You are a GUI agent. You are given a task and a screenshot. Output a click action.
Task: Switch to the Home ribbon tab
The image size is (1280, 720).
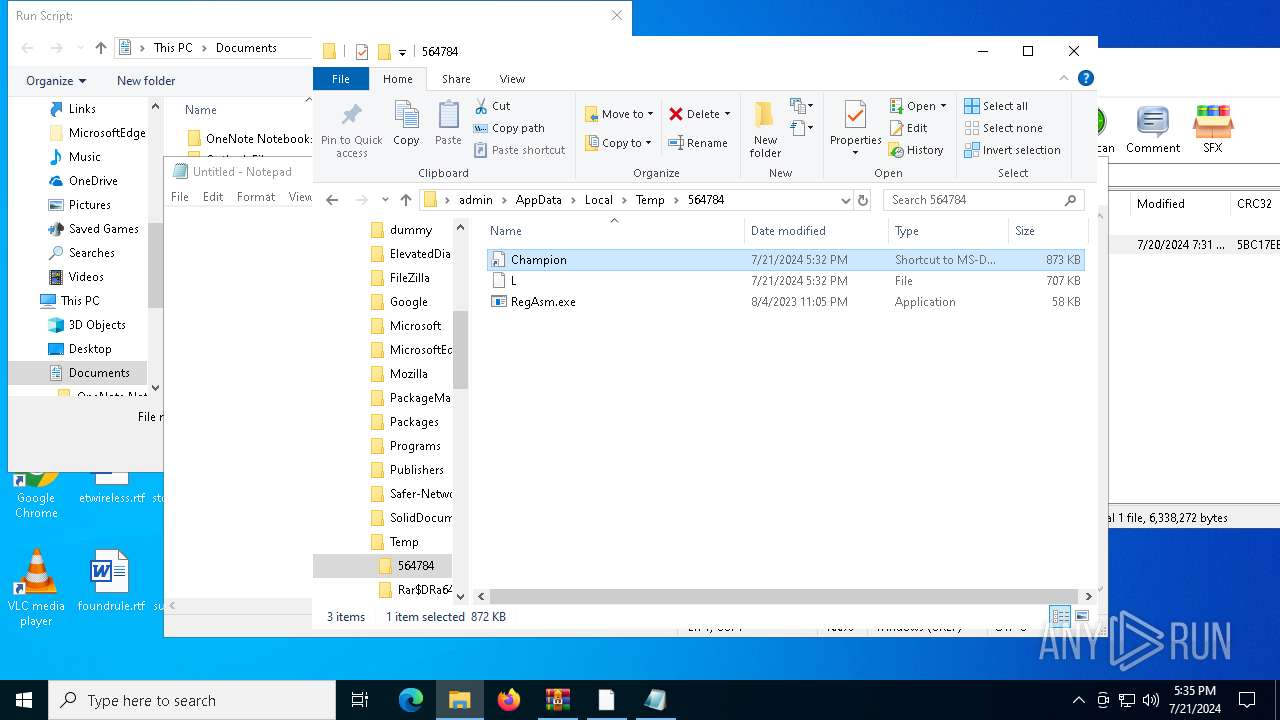(x=397, y=79)
